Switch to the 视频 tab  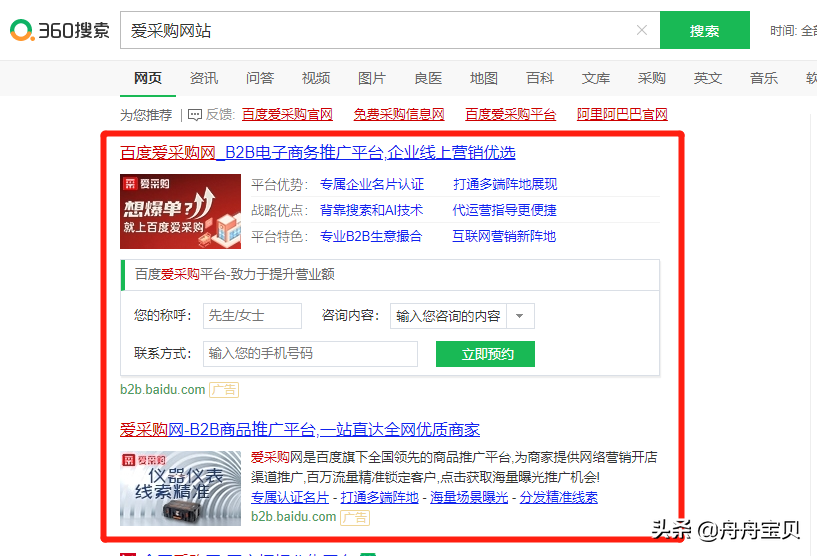click(316, 78)
